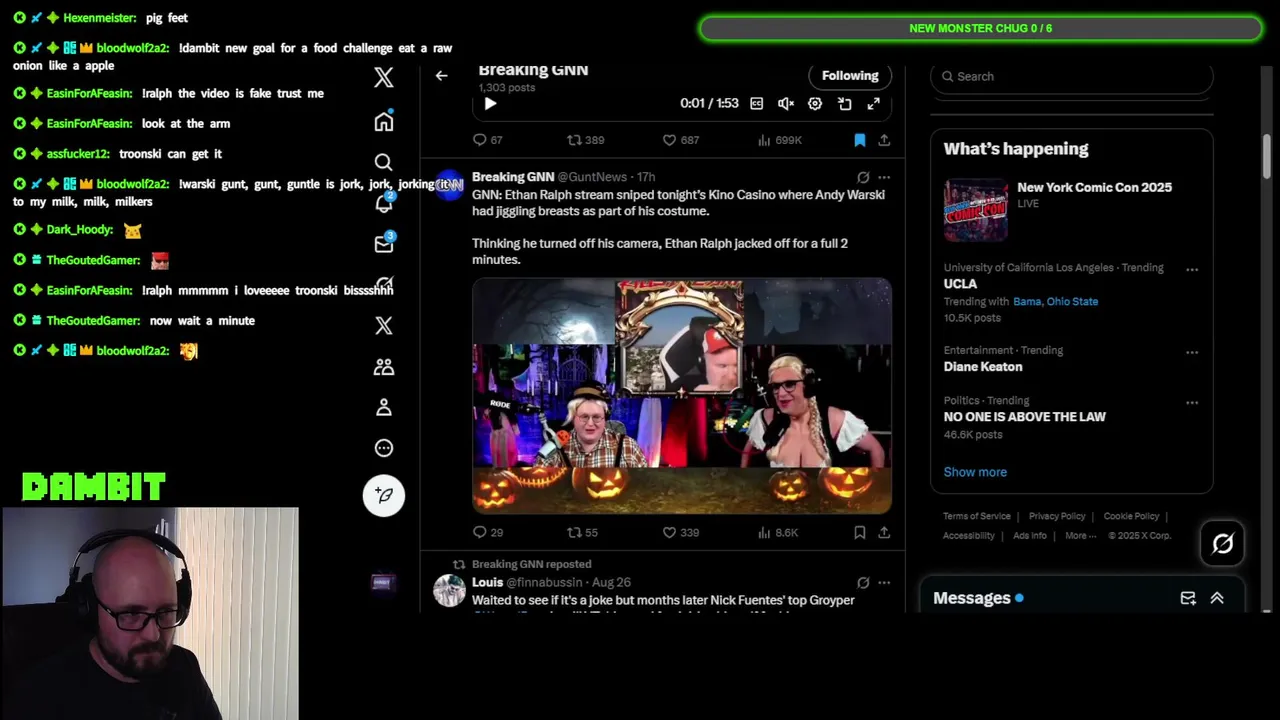This screenshot has width=1280, height=720.
Task: Open the Breaking GNN avatar picture
Action: pos(449,184)
